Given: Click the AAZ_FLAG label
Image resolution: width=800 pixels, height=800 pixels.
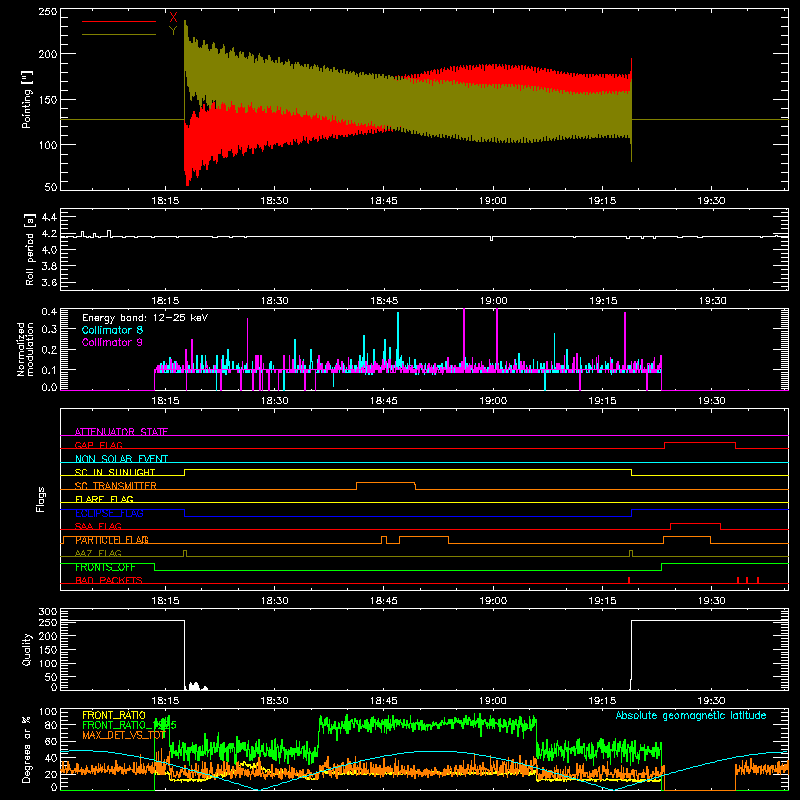Looking at the screenshot, I should pos(98,553).
